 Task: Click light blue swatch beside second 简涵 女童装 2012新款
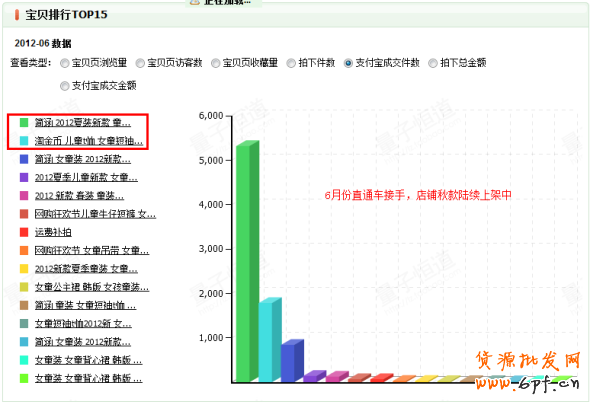pyautogui.click(x=24, y=342)
